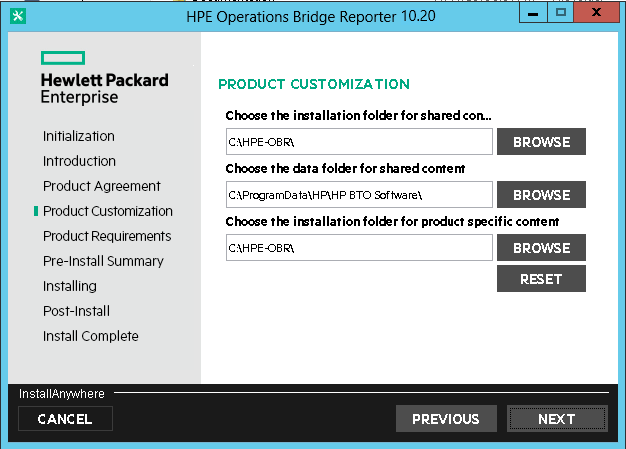
Task: Select Introduction step in sidebar
Action: coord(79,161)
